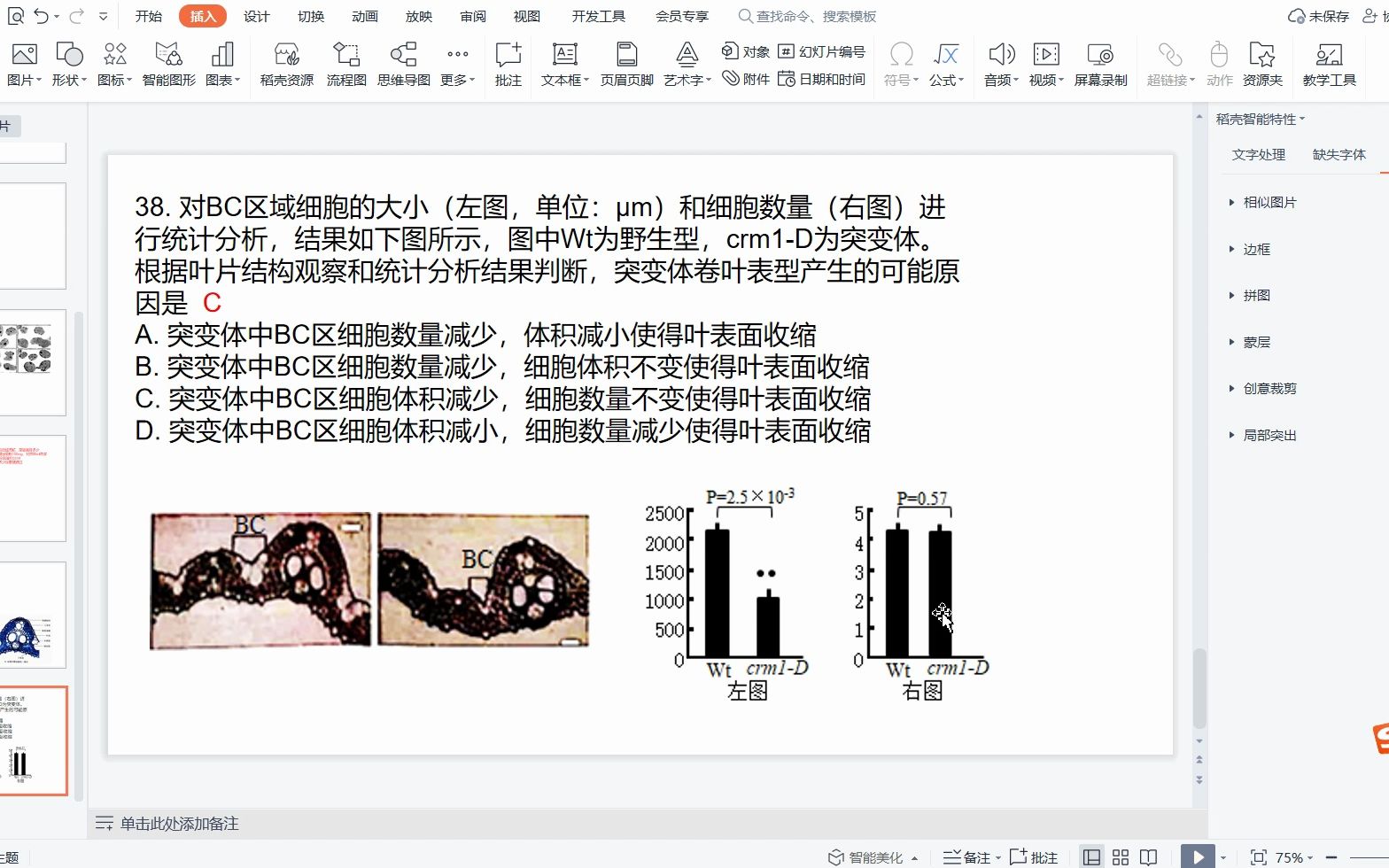Open 教学工具 teaching tools

point(1329,65)
